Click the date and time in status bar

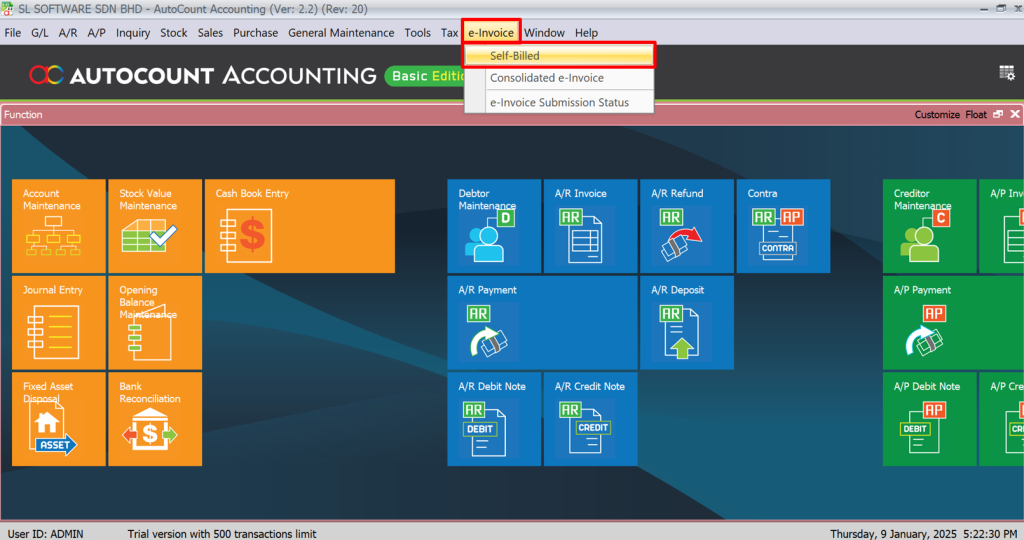(923, 533)
